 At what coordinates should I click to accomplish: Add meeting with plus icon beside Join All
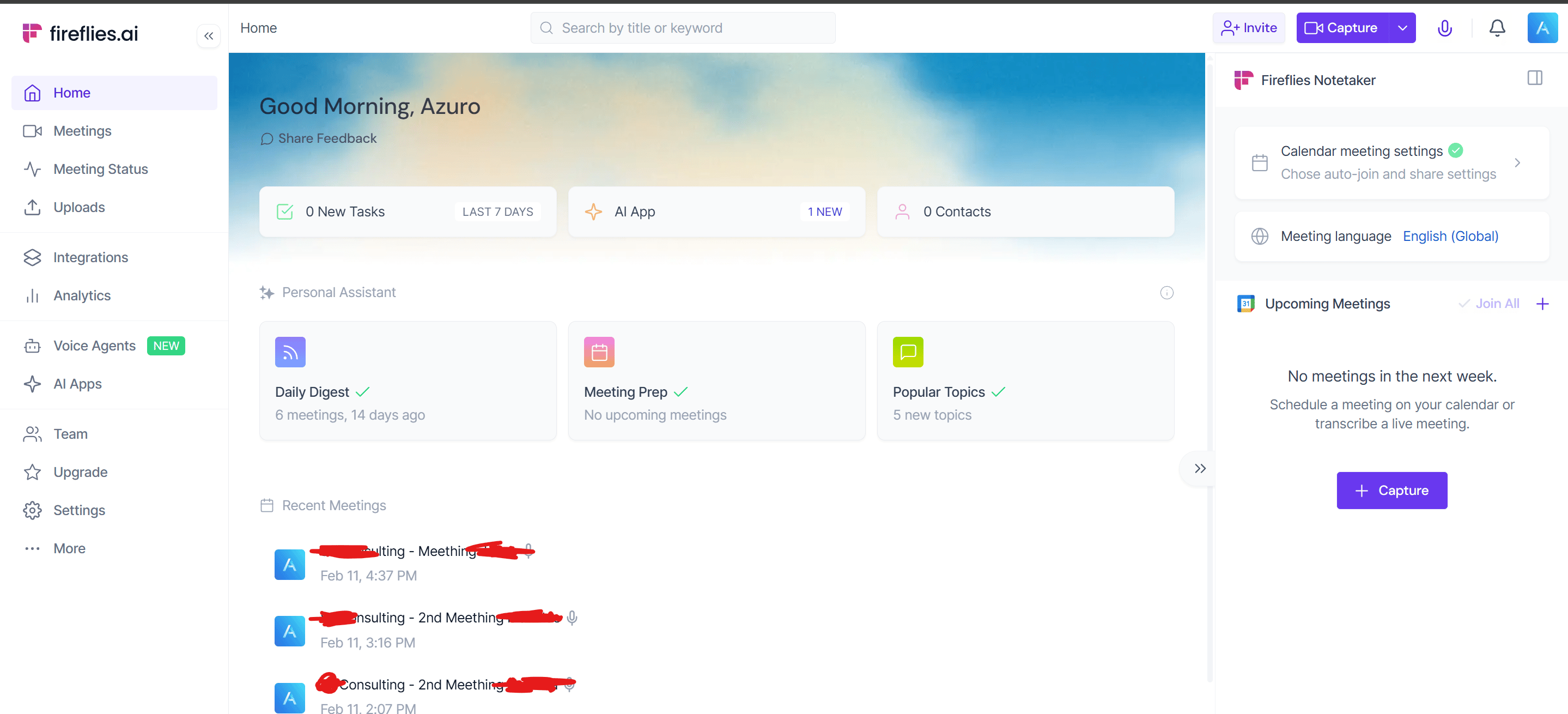pyautogui.click(x=1542, y=304)
